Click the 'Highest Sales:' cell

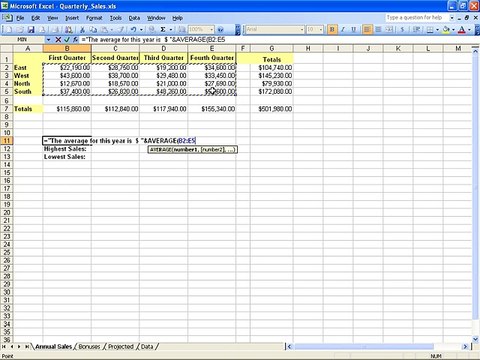[67, 149]
